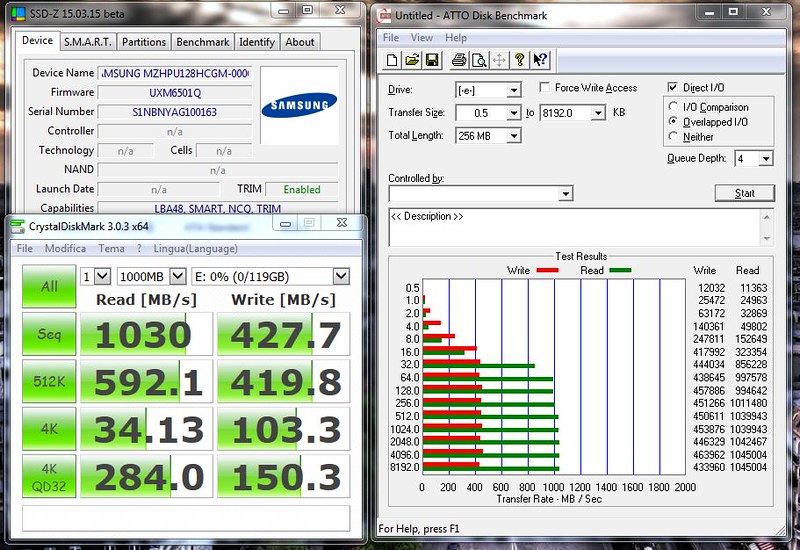Enable the Force Write Access checkbox
800x550 pixels.
pyautogui.click(x=545, y=88)
